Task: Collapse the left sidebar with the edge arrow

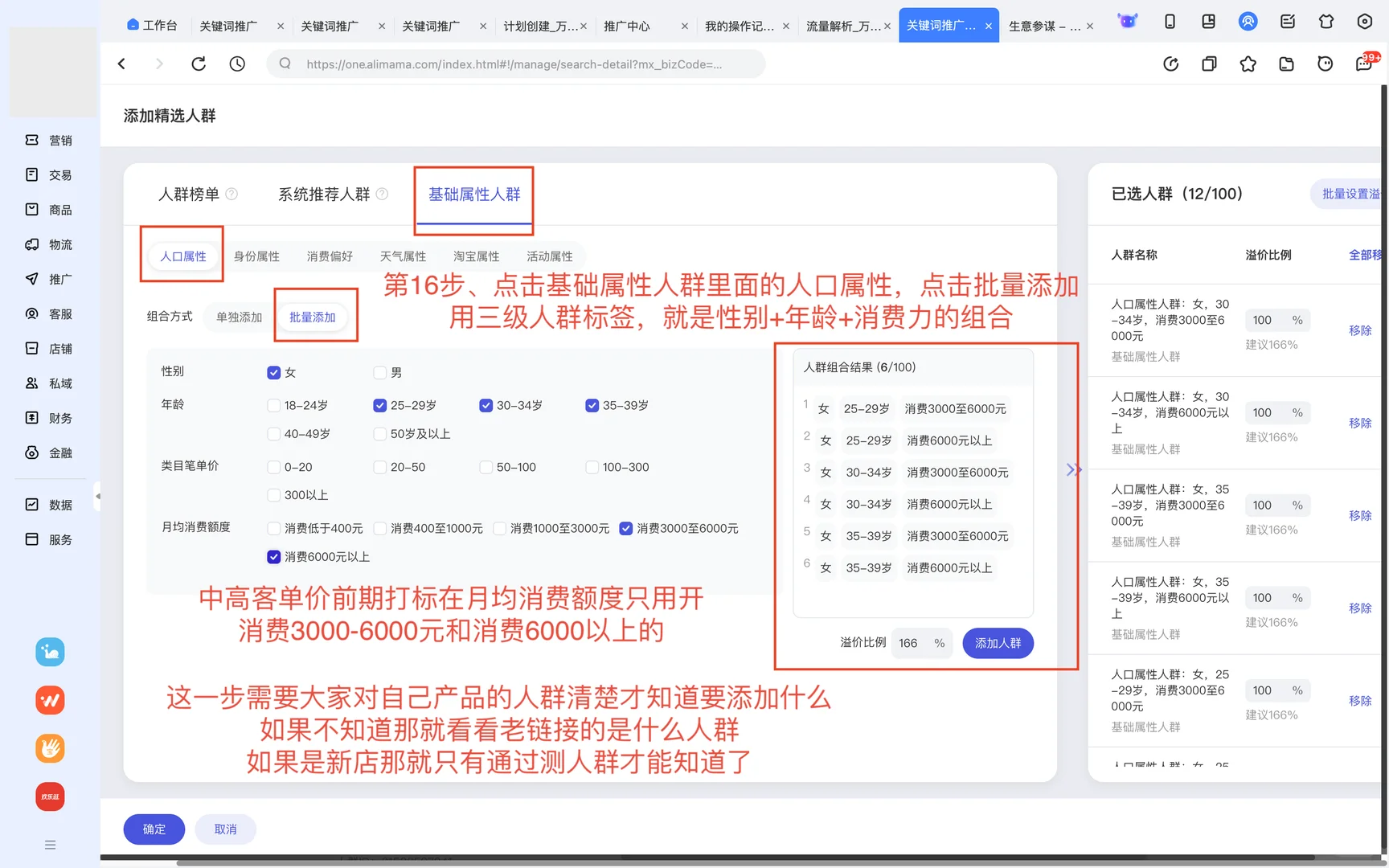Action: [x=98, y=497]
